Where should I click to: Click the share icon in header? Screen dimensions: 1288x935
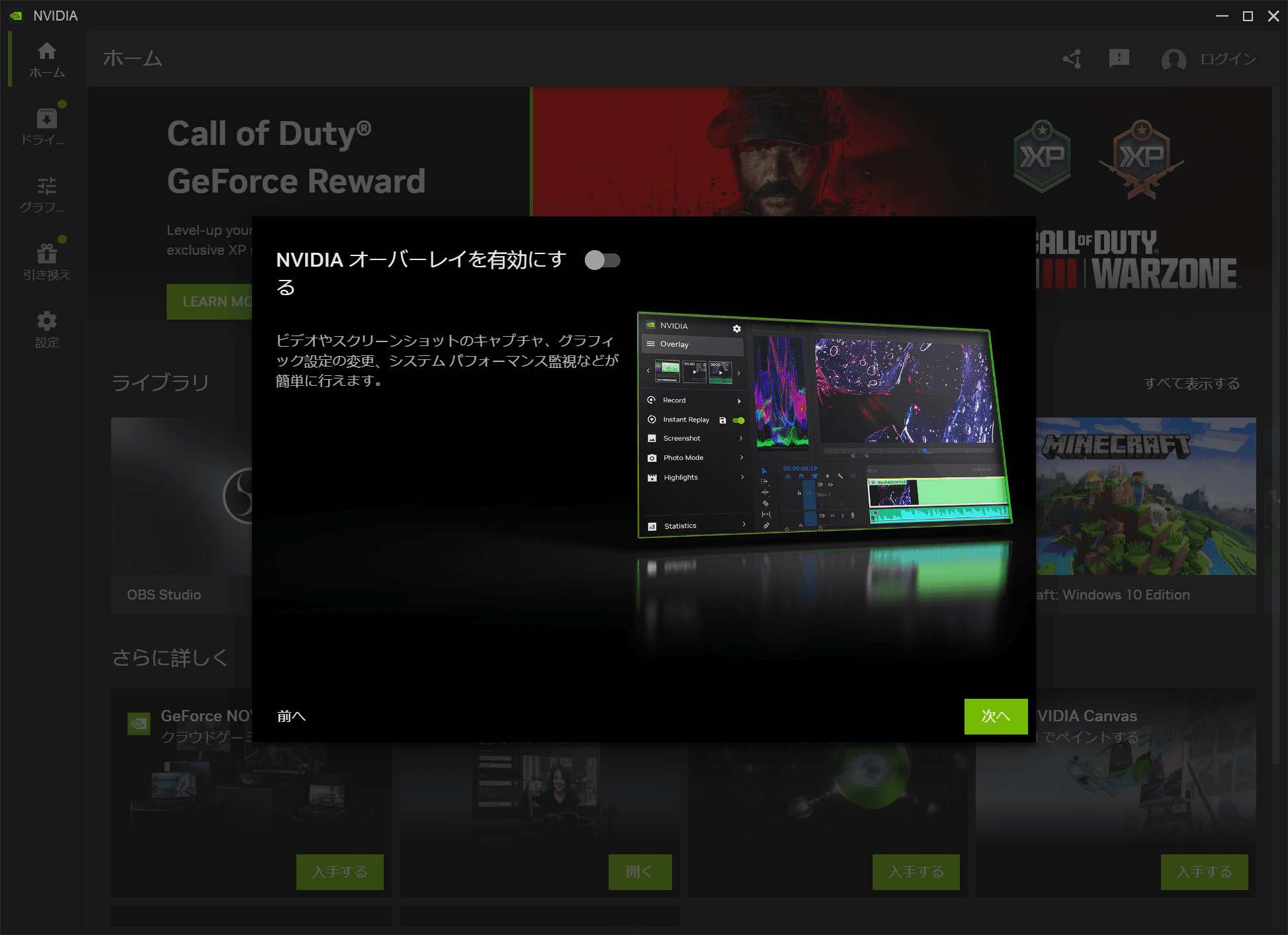[1072, 59]
